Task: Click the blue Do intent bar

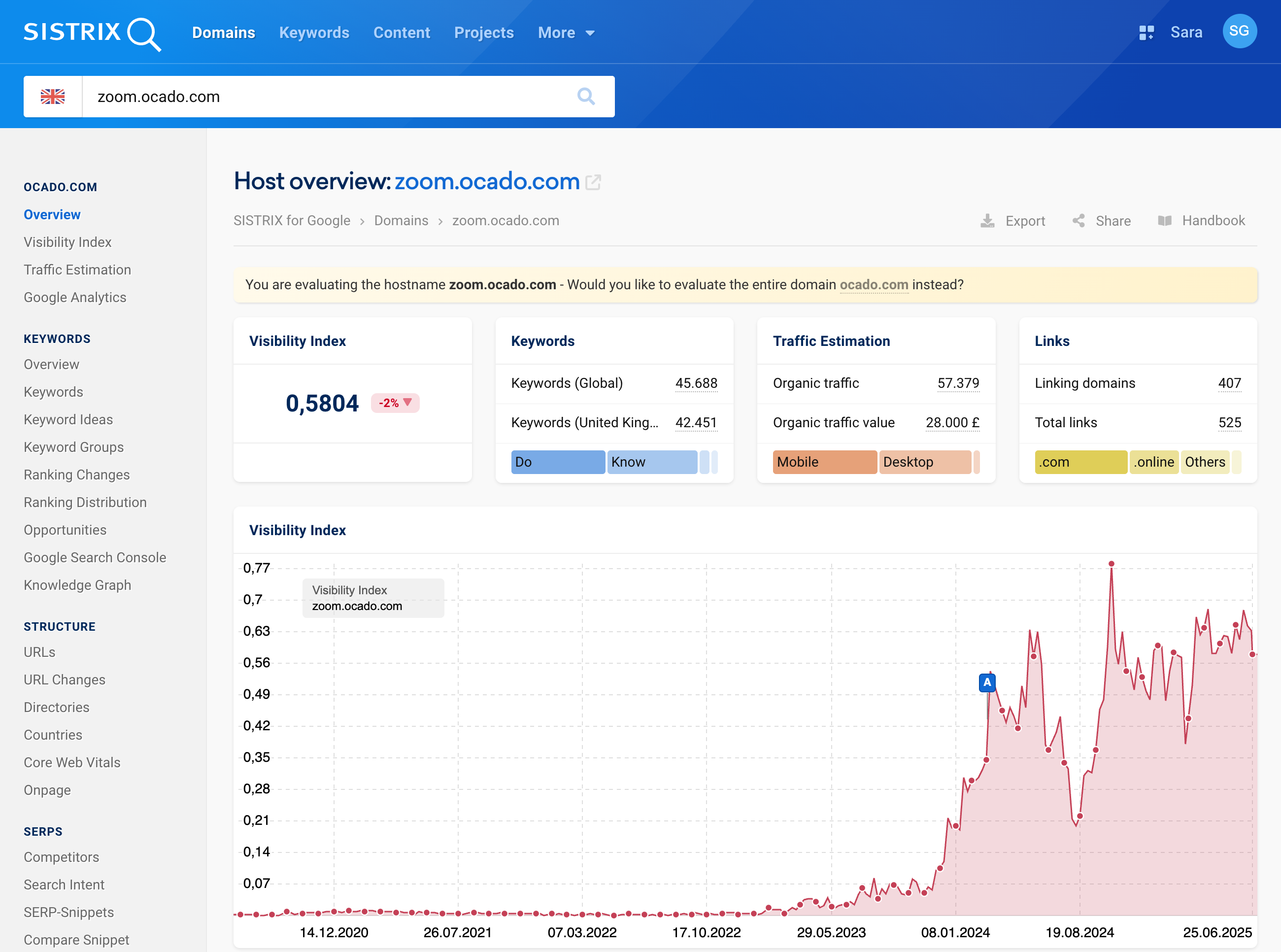Action: [x=558, y=462]
